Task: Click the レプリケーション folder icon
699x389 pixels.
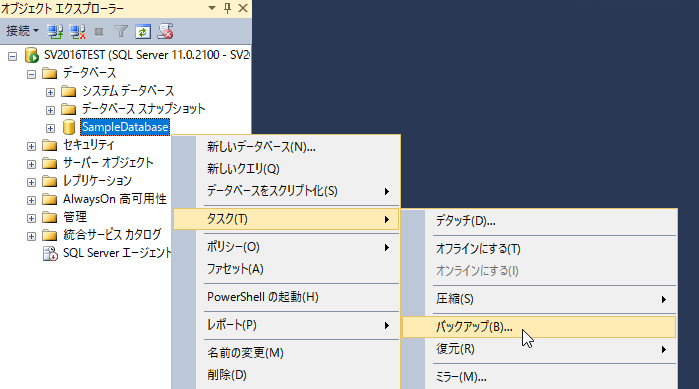Action: [49, 181]
